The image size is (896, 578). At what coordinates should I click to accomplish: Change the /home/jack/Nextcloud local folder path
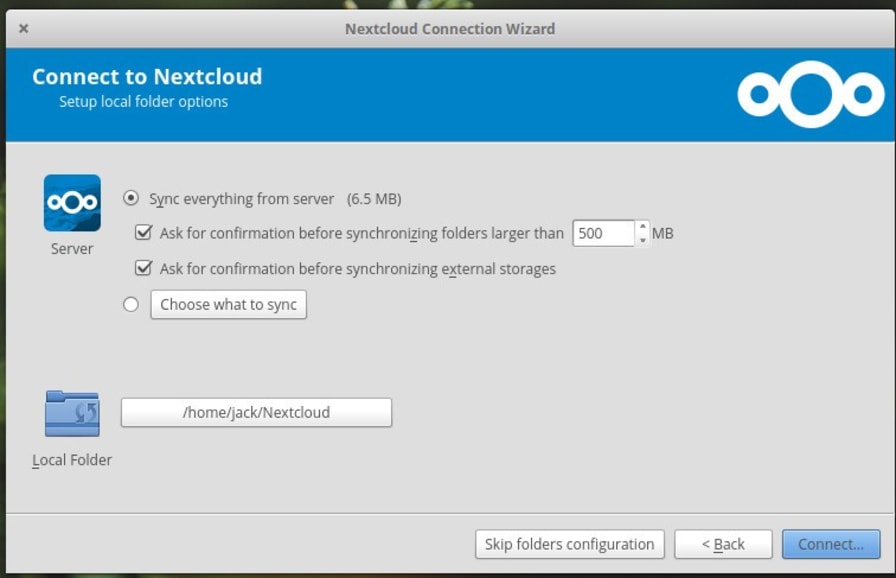[x=256, y=412]
